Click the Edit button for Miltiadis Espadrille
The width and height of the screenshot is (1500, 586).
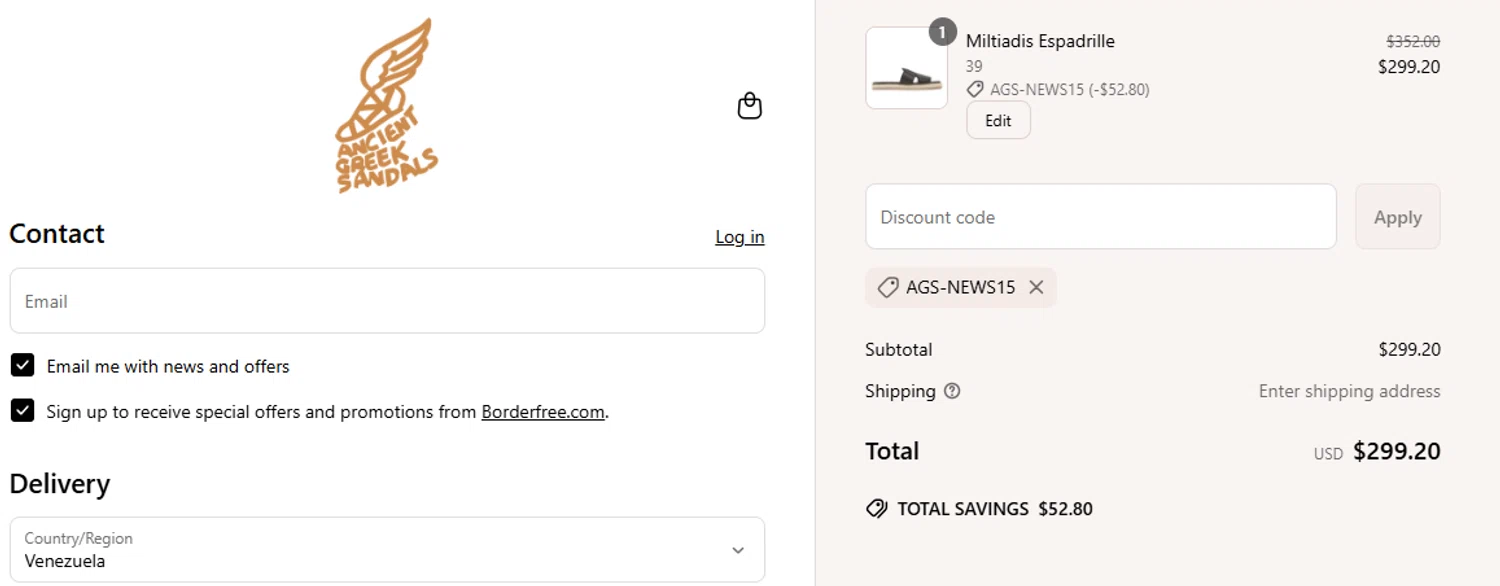[x=998, y=120]
